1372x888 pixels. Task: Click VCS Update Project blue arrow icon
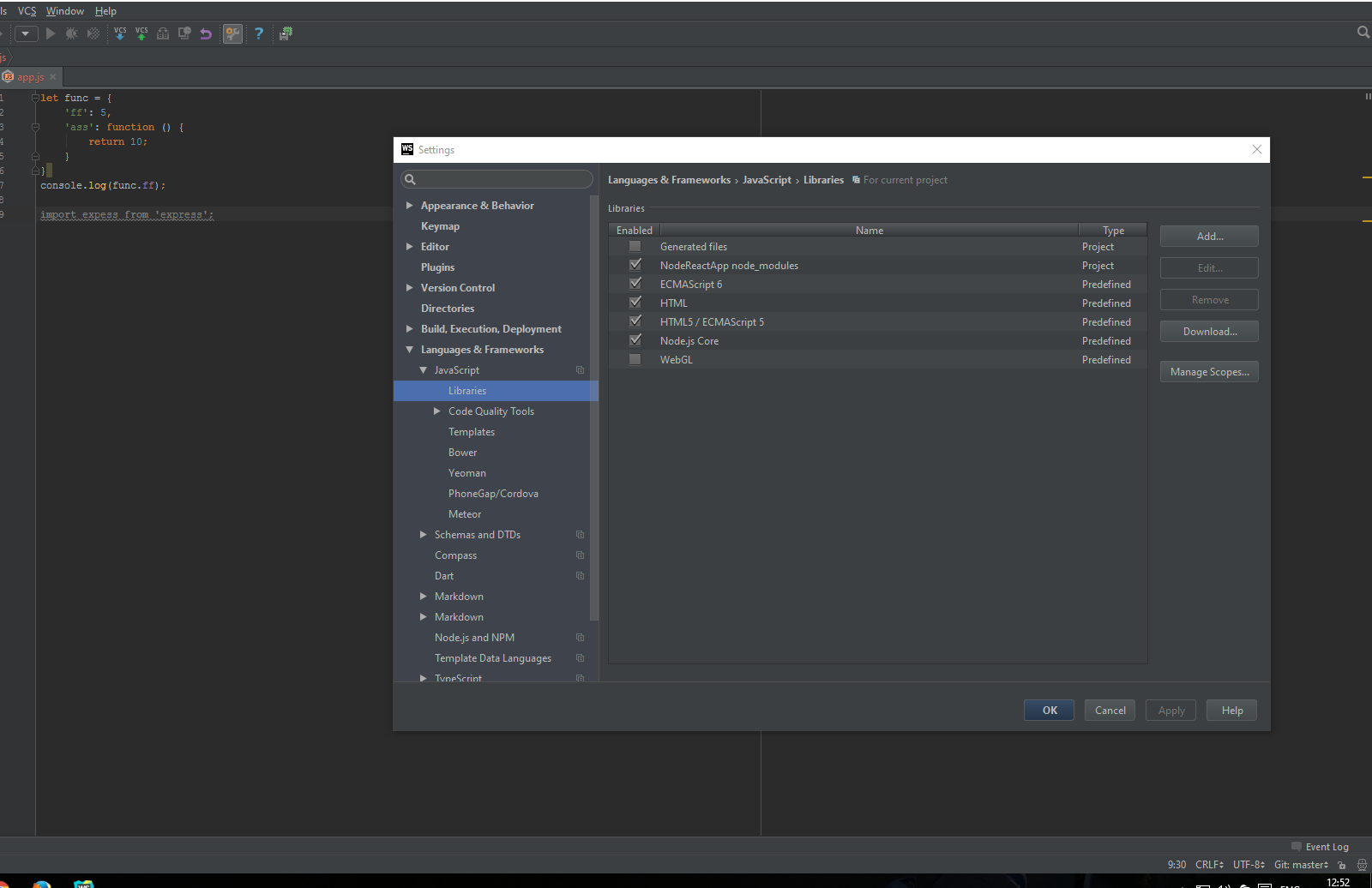click(120, 33)
